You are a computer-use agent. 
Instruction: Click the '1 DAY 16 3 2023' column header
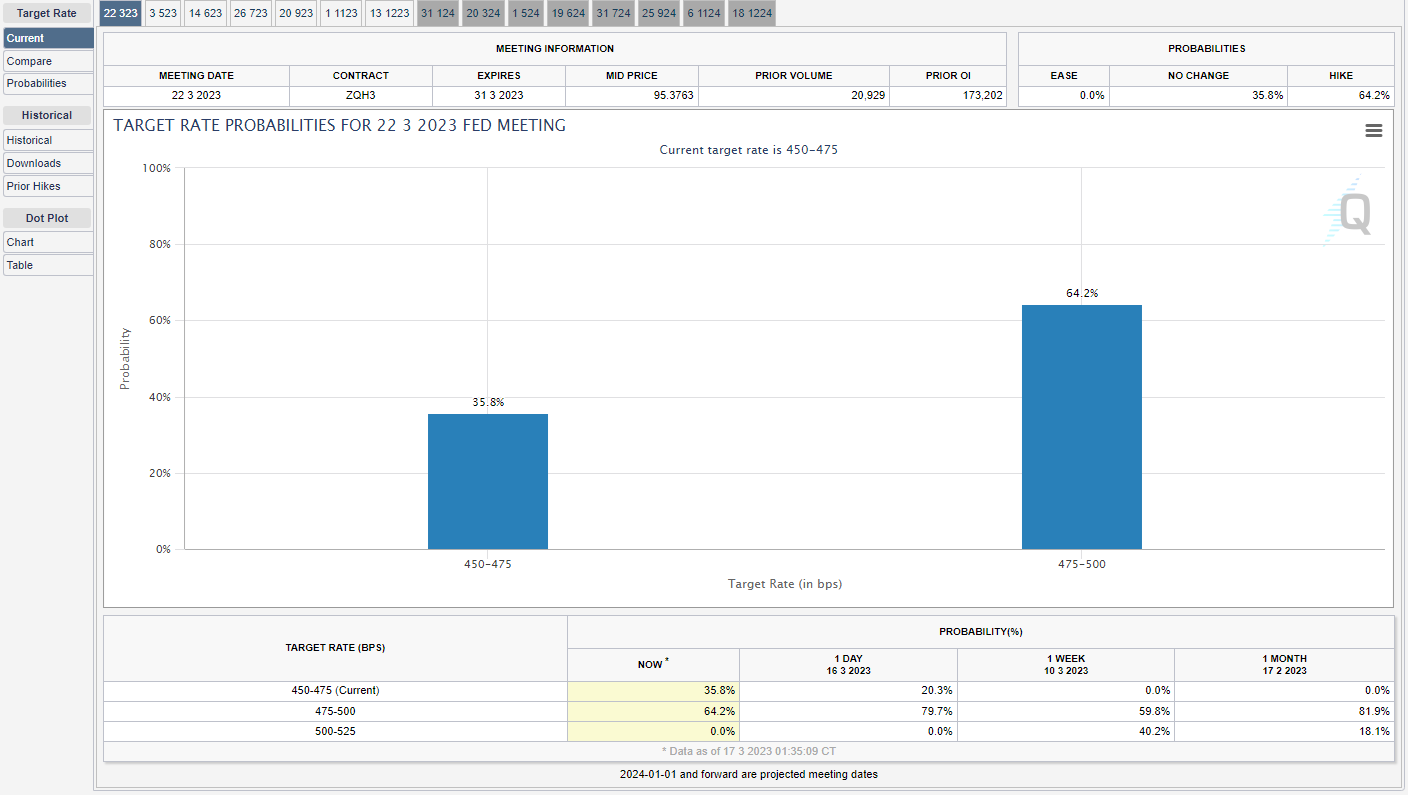point(848,665)
